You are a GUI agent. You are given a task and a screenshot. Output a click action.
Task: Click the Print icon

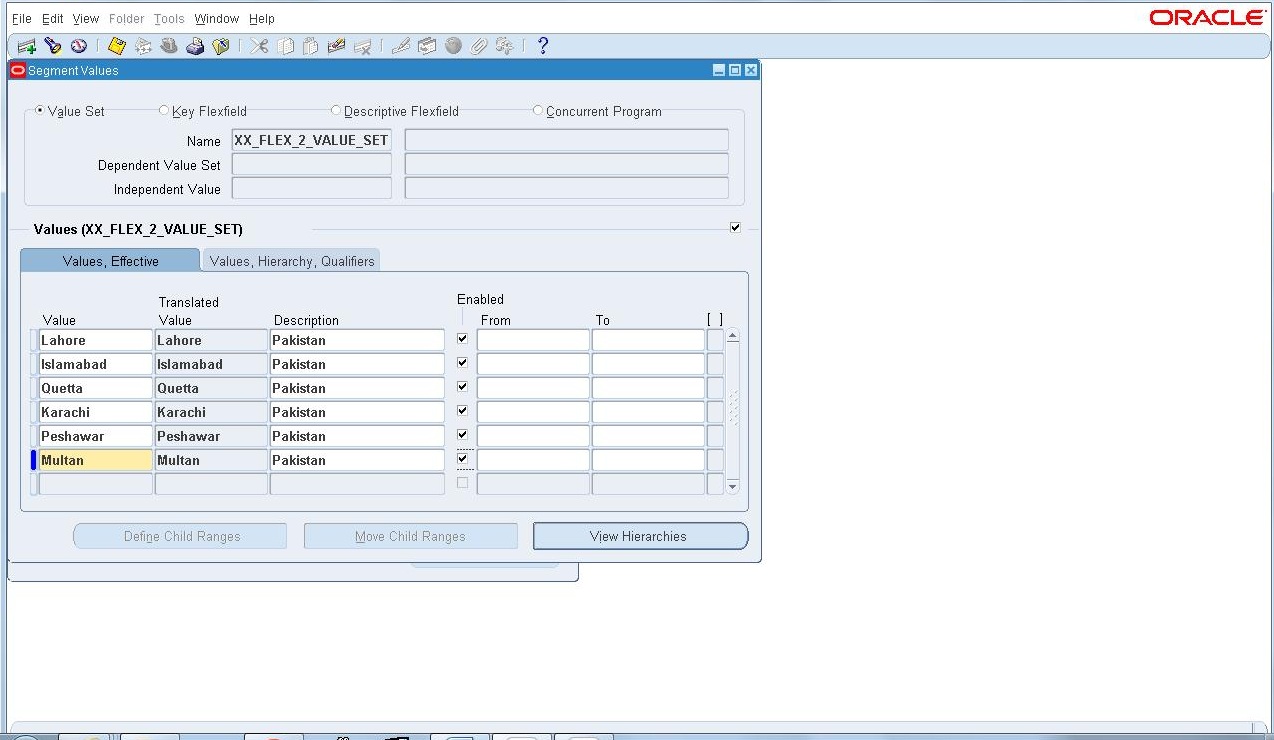(x=195, y=45)
